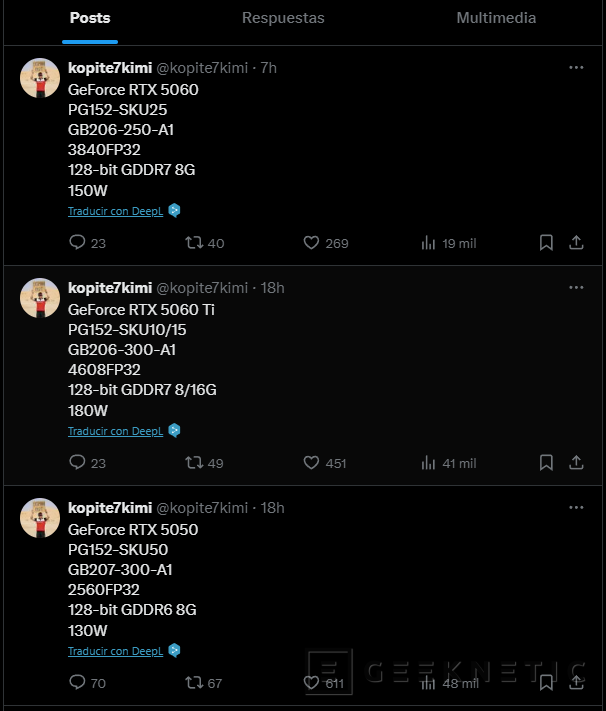Bookmark the RTX 5060 Ti post

[x=546, y=463]
